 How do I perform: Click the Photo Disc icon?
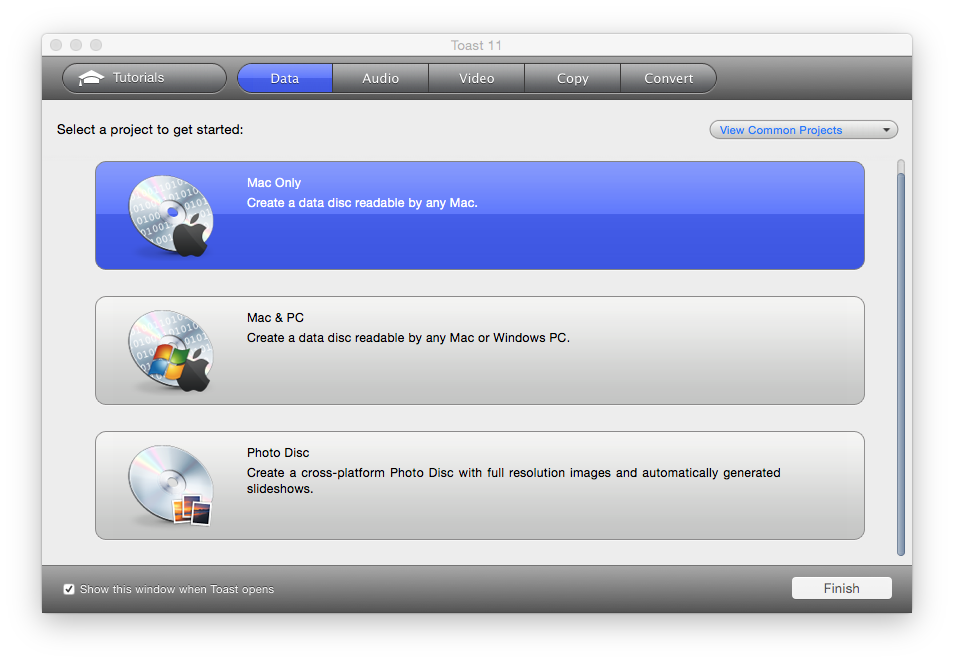click(171, 485)
